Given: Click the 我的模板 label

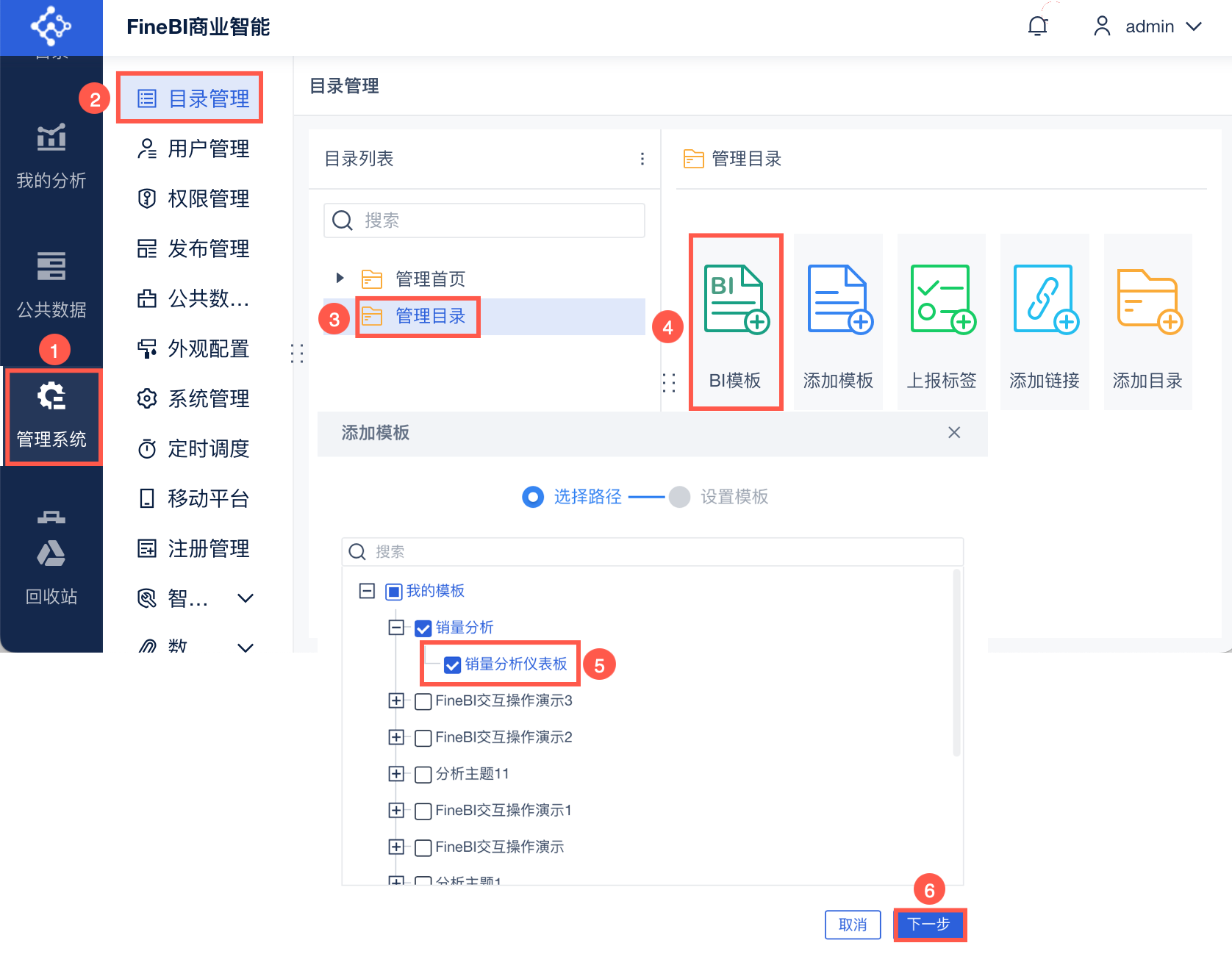Looking at the screenshot, I should point(435,591).
